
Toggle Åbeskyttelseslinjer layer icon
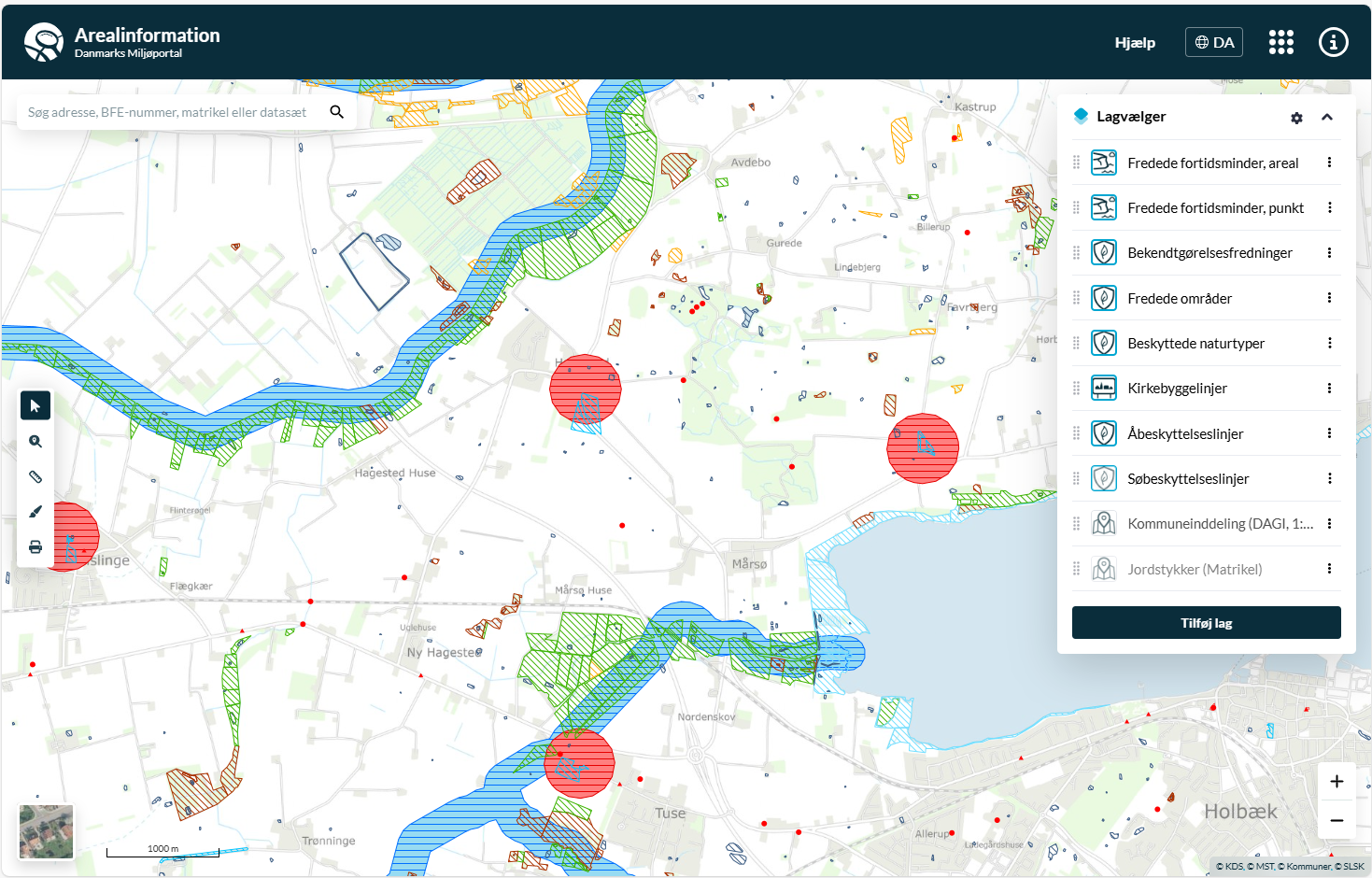pyautogui.click(x=1104, y=433)
